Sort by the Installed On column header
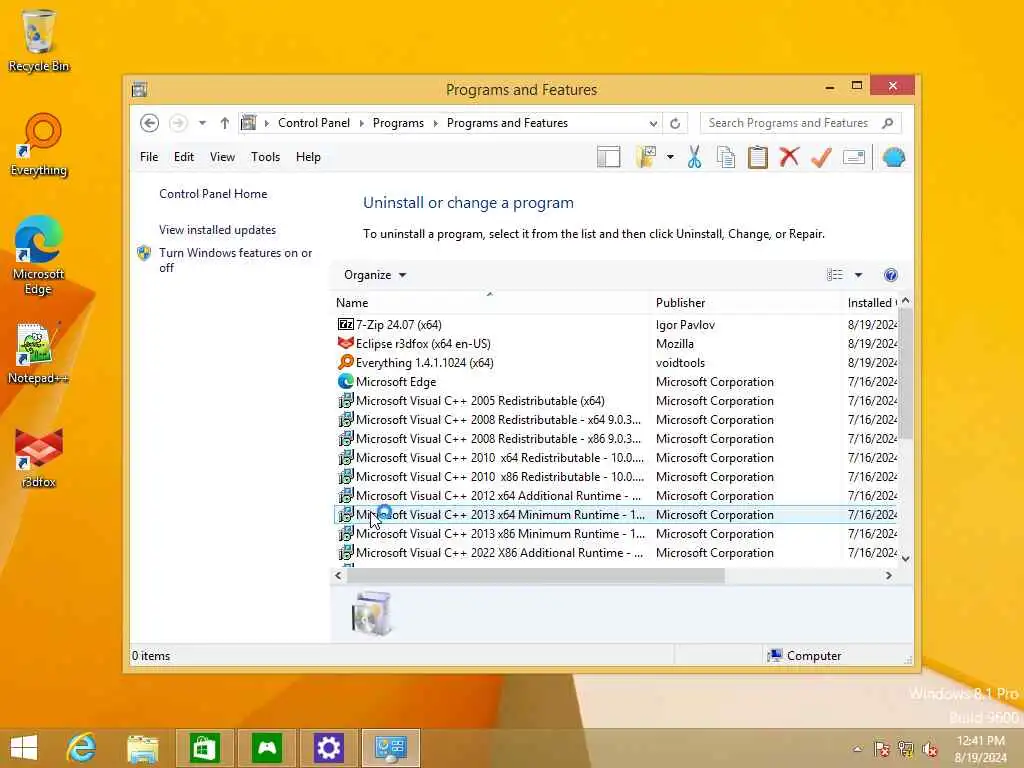 tap(872, 303)
